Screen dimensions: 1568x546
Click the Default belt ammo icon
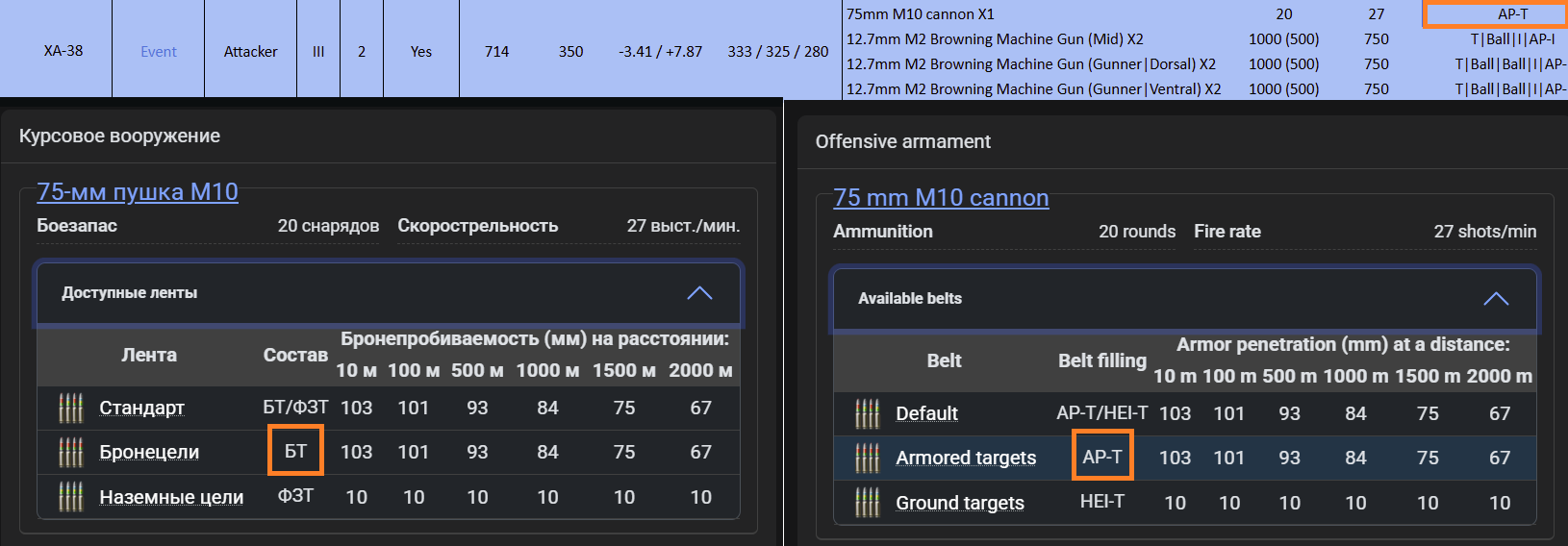pyautogui.click(x=868, y=413)
